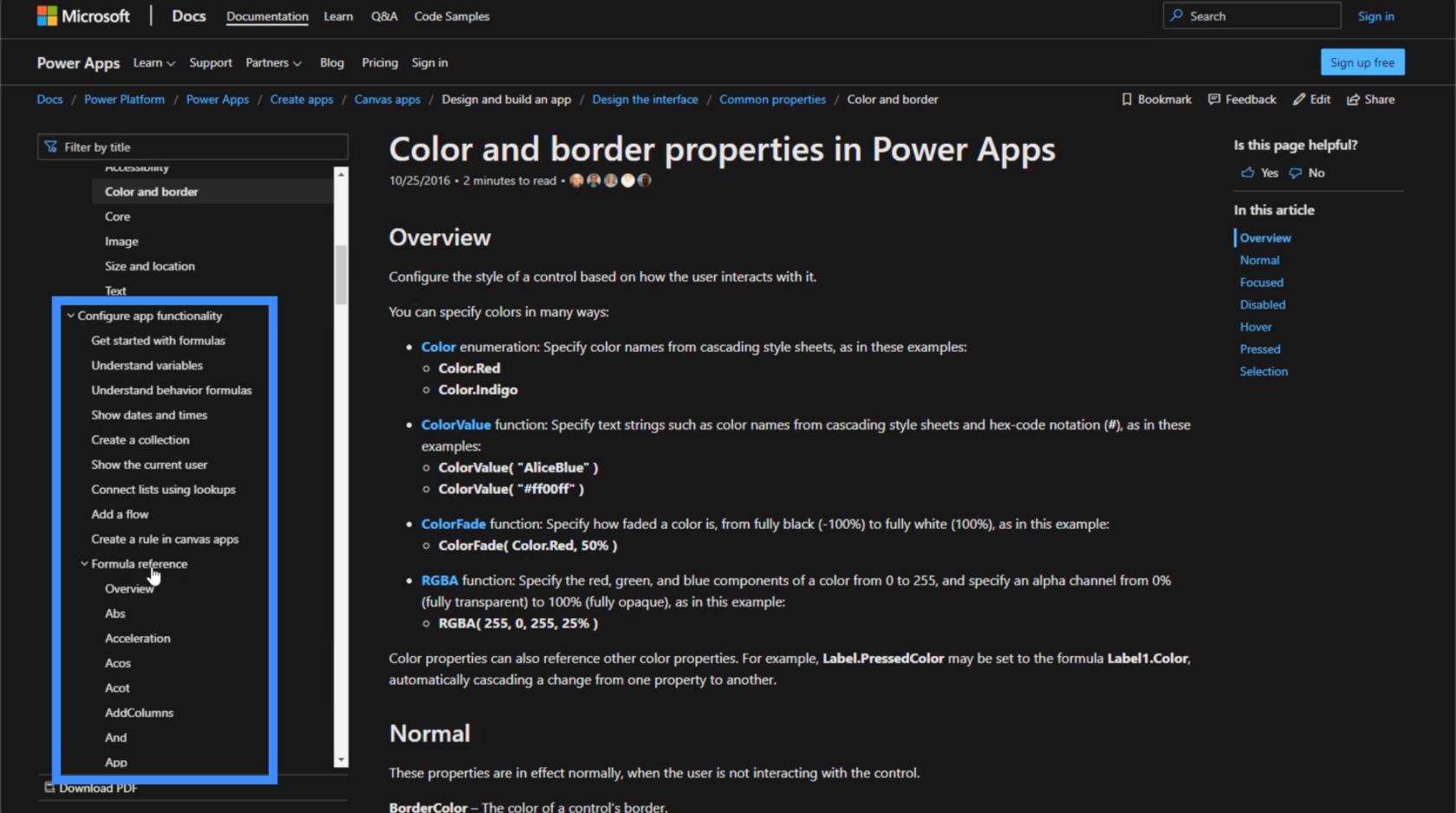Select Image in the sidebar
This screenshot has height=813, width=1456.
point(121,242)
